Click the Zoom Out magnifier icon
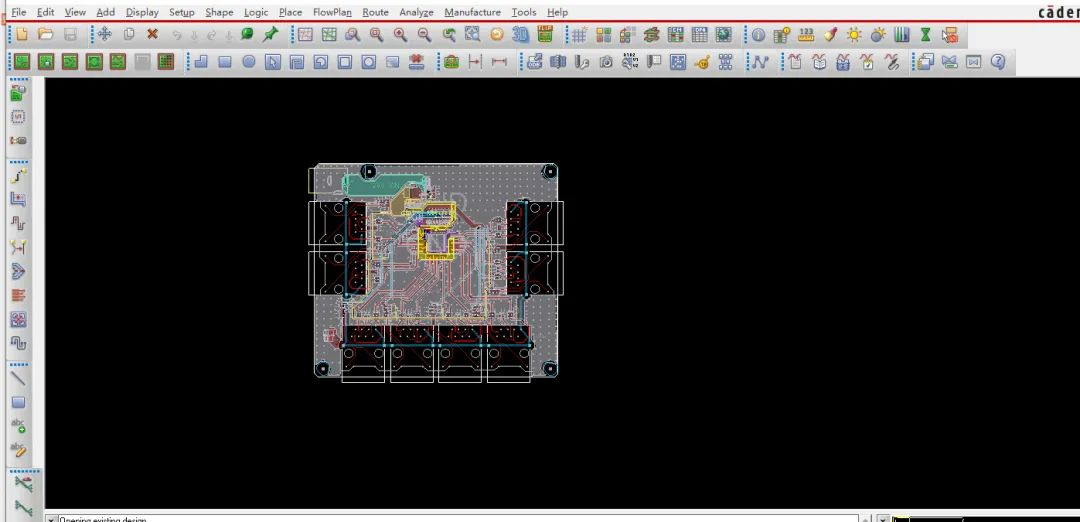 424,34
